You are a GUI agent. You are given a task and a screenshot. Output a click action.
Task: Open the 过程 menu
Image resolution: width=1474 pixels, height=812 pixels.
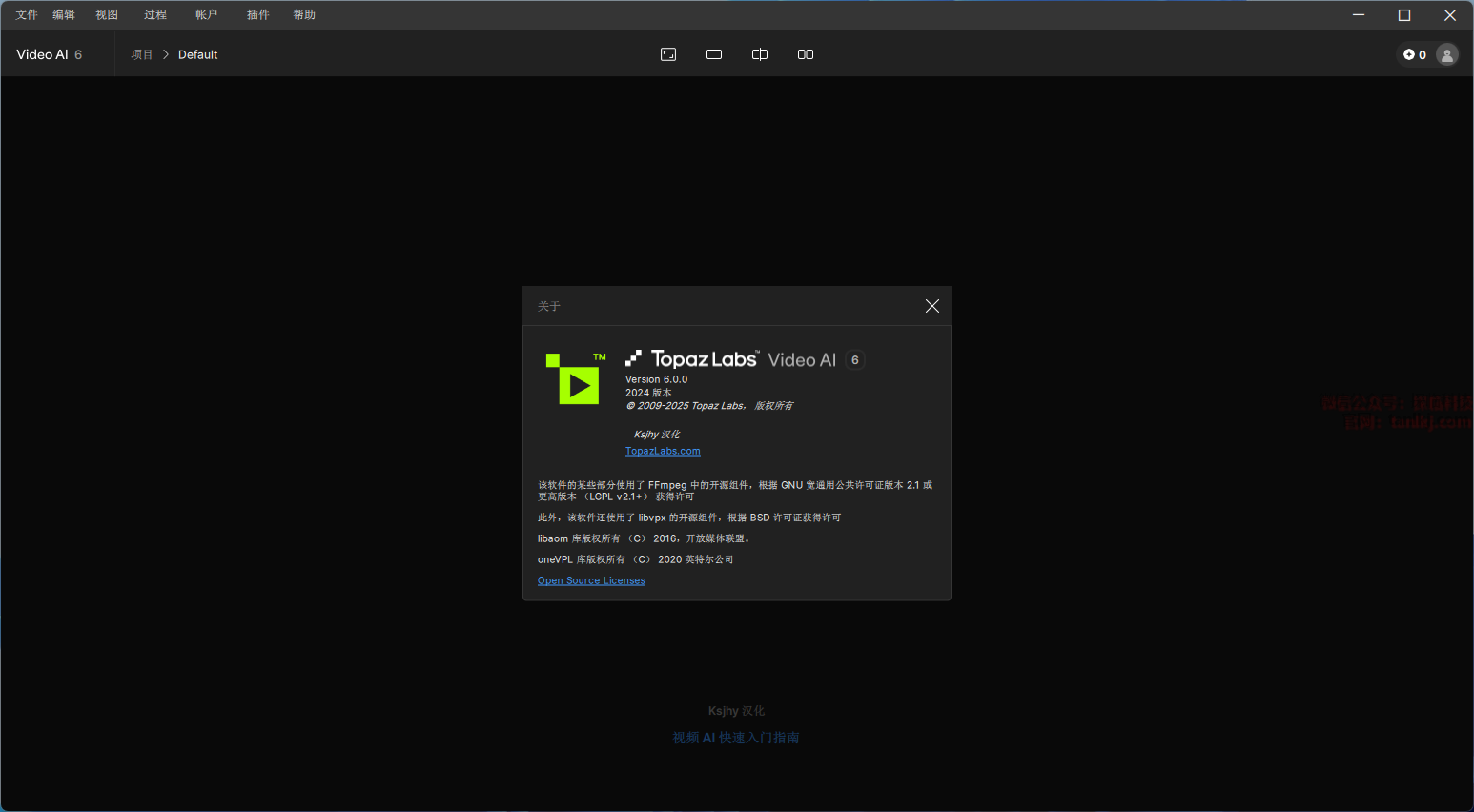pyautogui.click(x=155, y=14)
